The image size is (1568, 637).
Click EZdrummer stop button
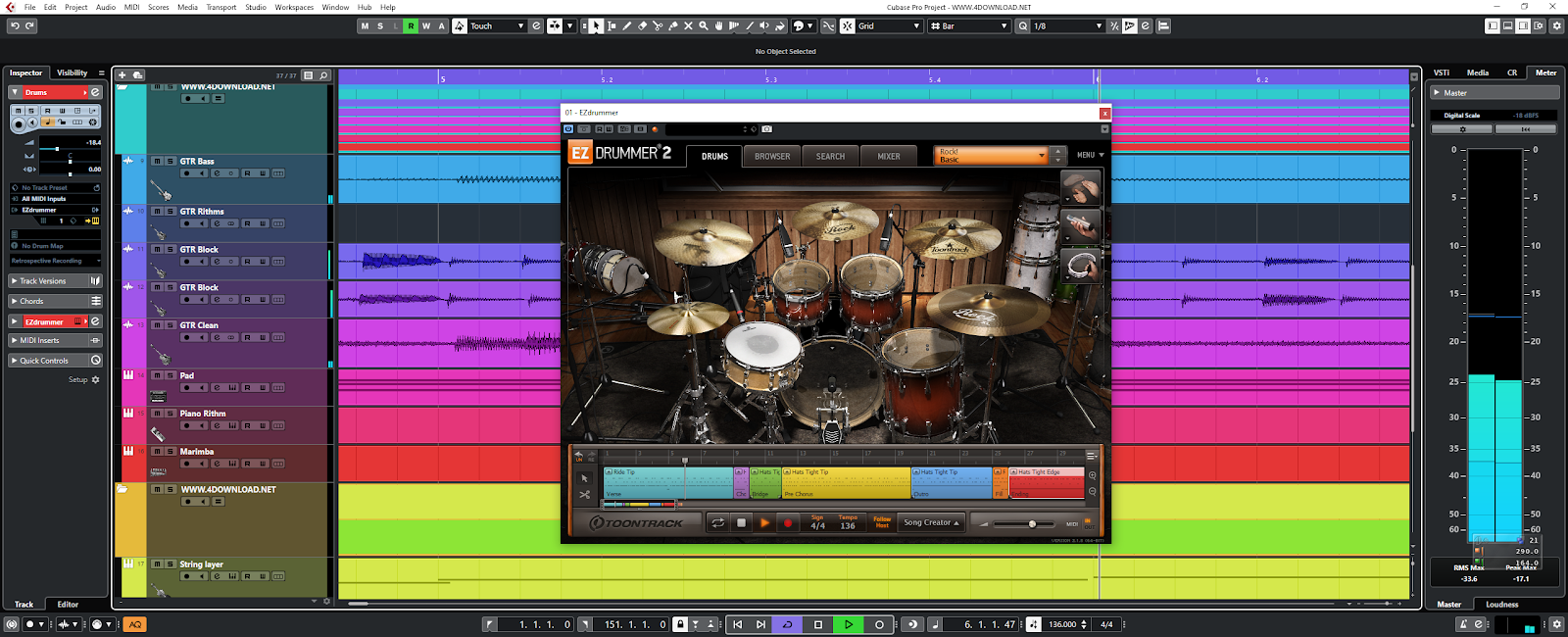(741, 523)
